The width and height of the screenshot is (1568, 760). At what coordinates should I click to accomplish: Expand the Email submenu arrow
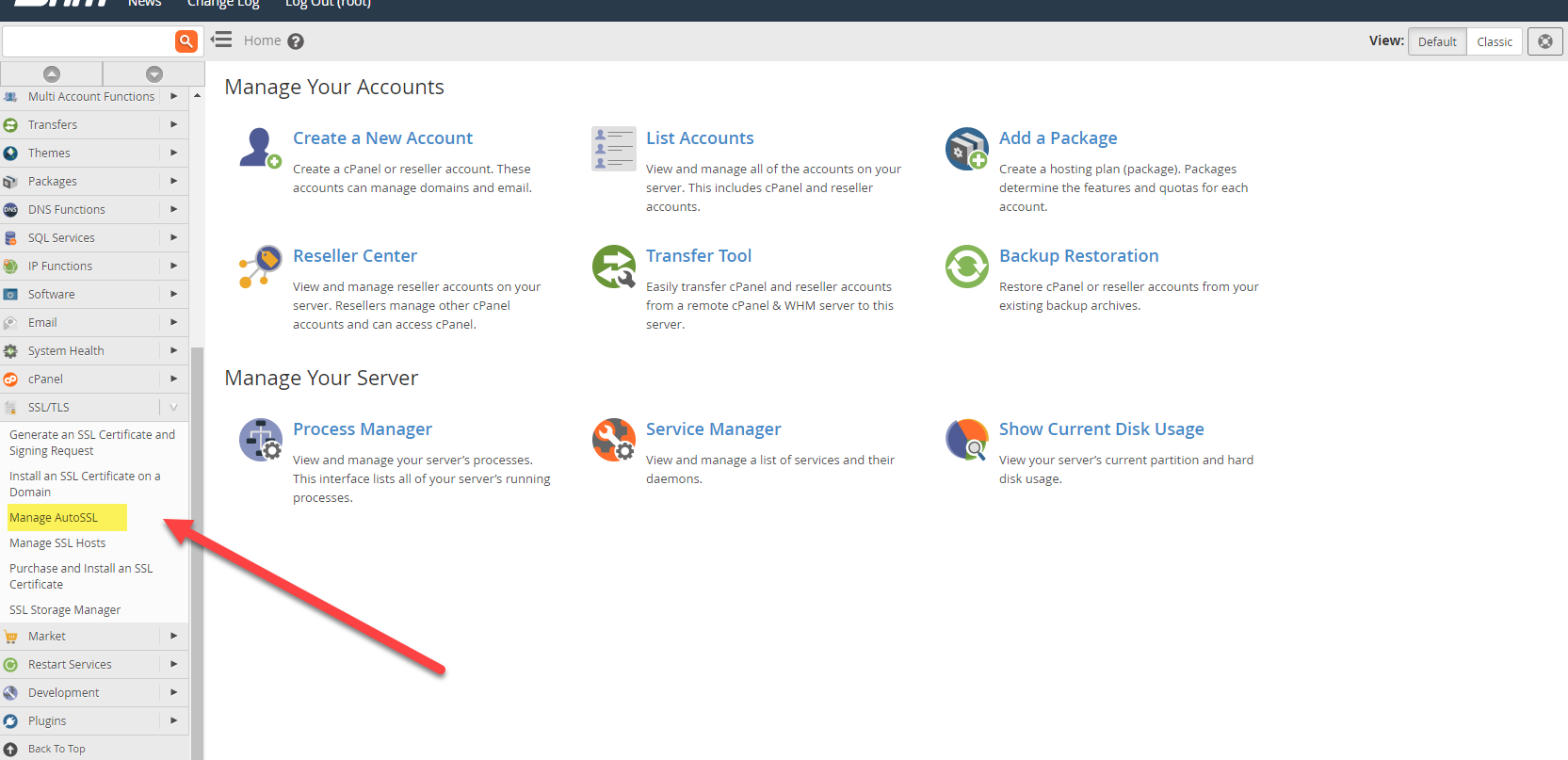pos(174,322)
